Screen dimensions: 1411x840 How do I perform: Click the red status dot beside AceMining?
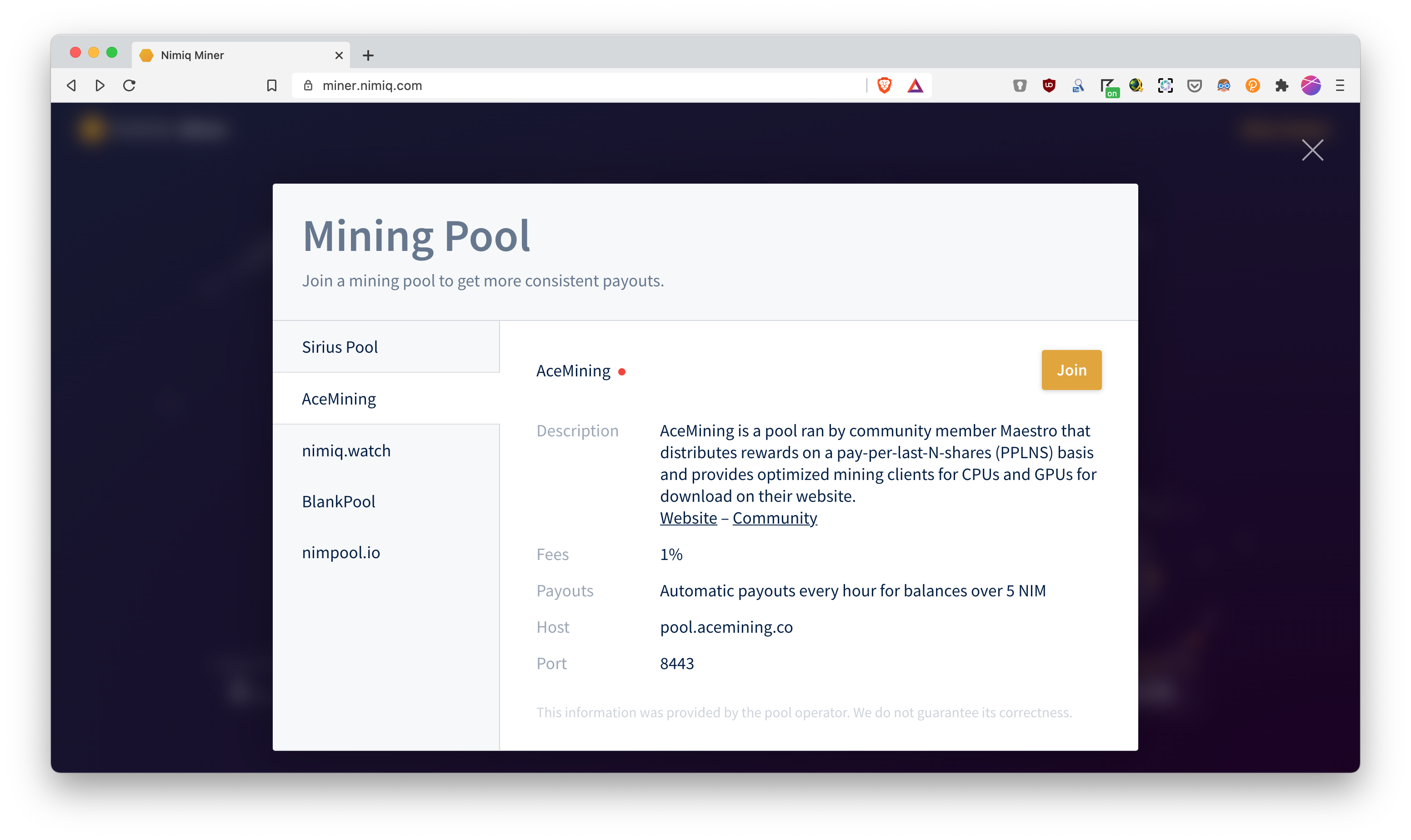[x=621, y=372]
